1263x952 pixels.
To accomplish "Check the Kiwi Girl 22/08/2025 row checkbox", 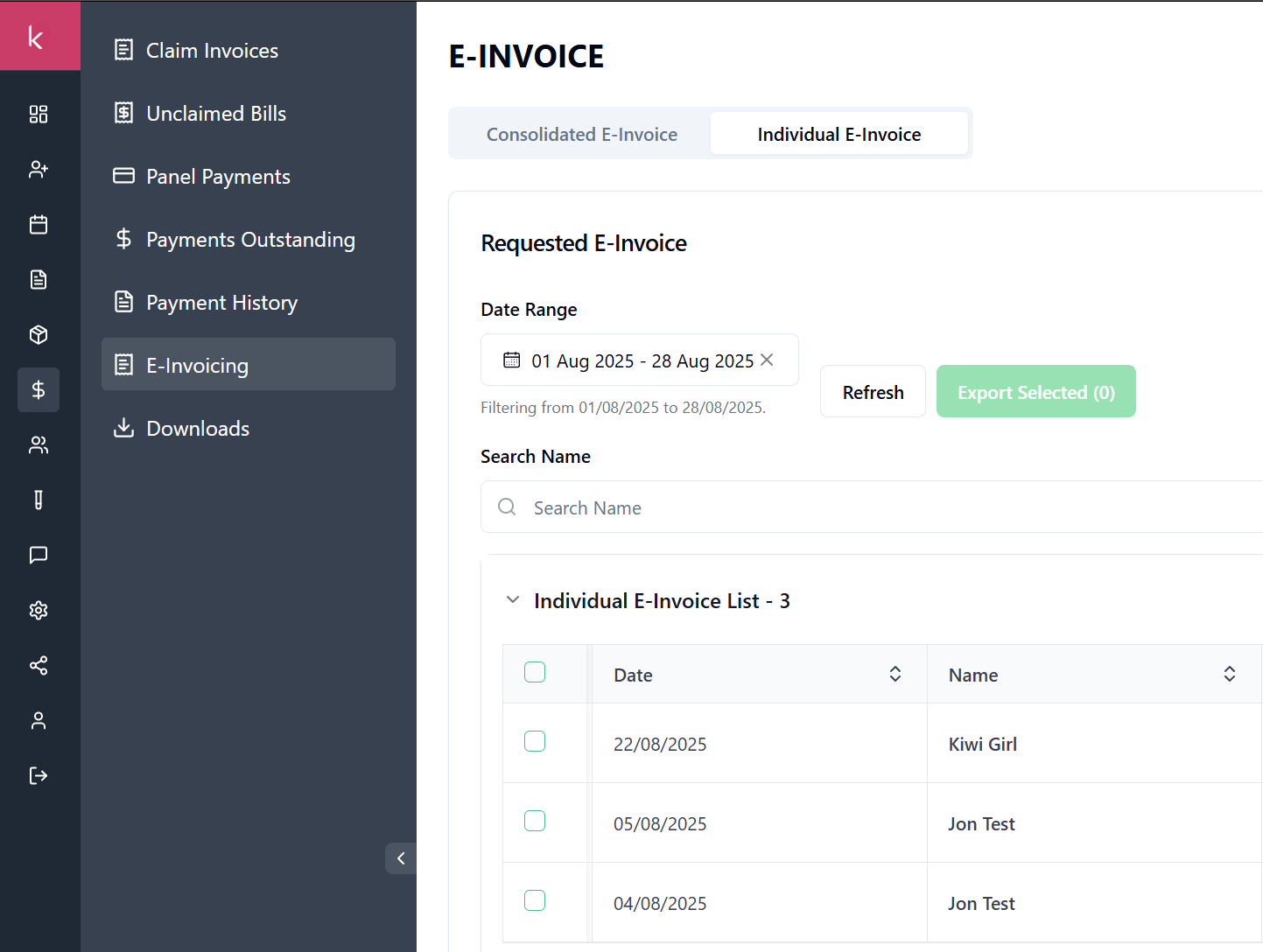I will [535, 741].
